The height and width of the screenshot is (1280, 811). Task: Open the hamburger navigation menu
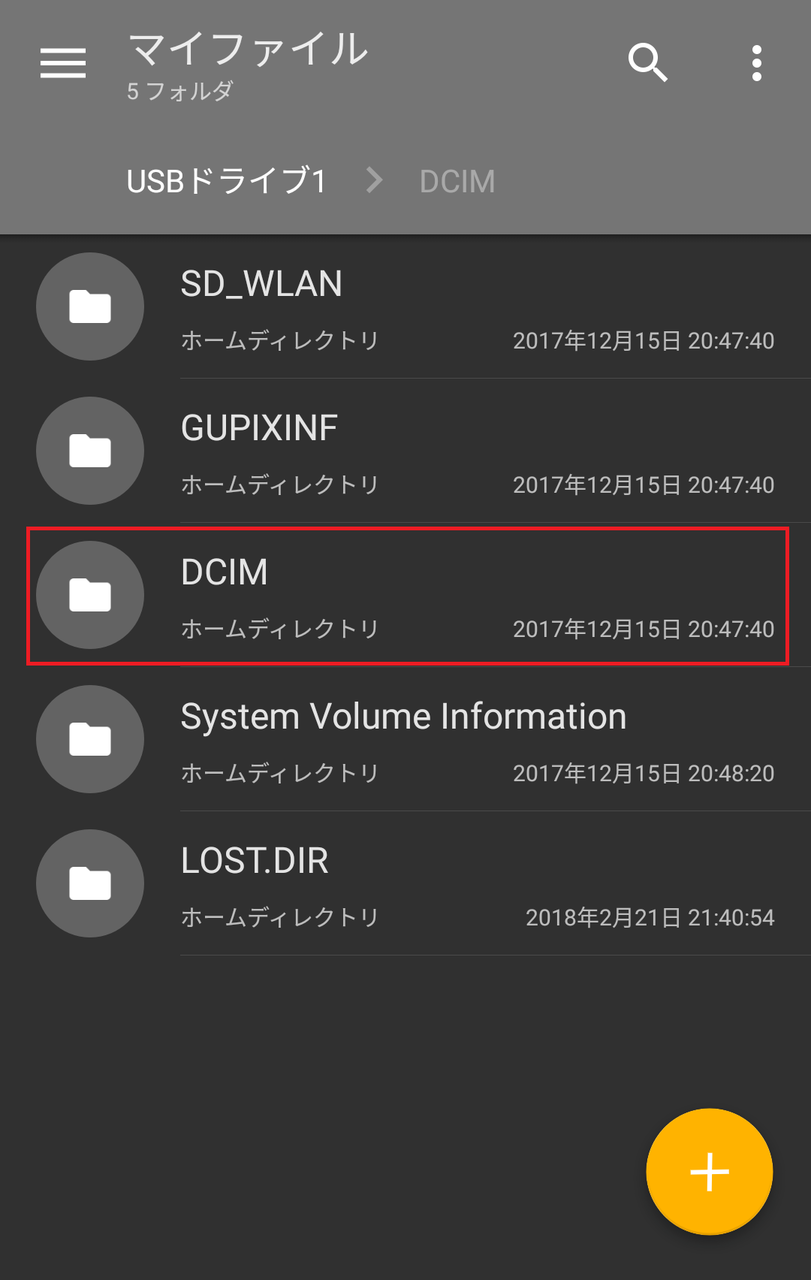[x=63, y=63]
